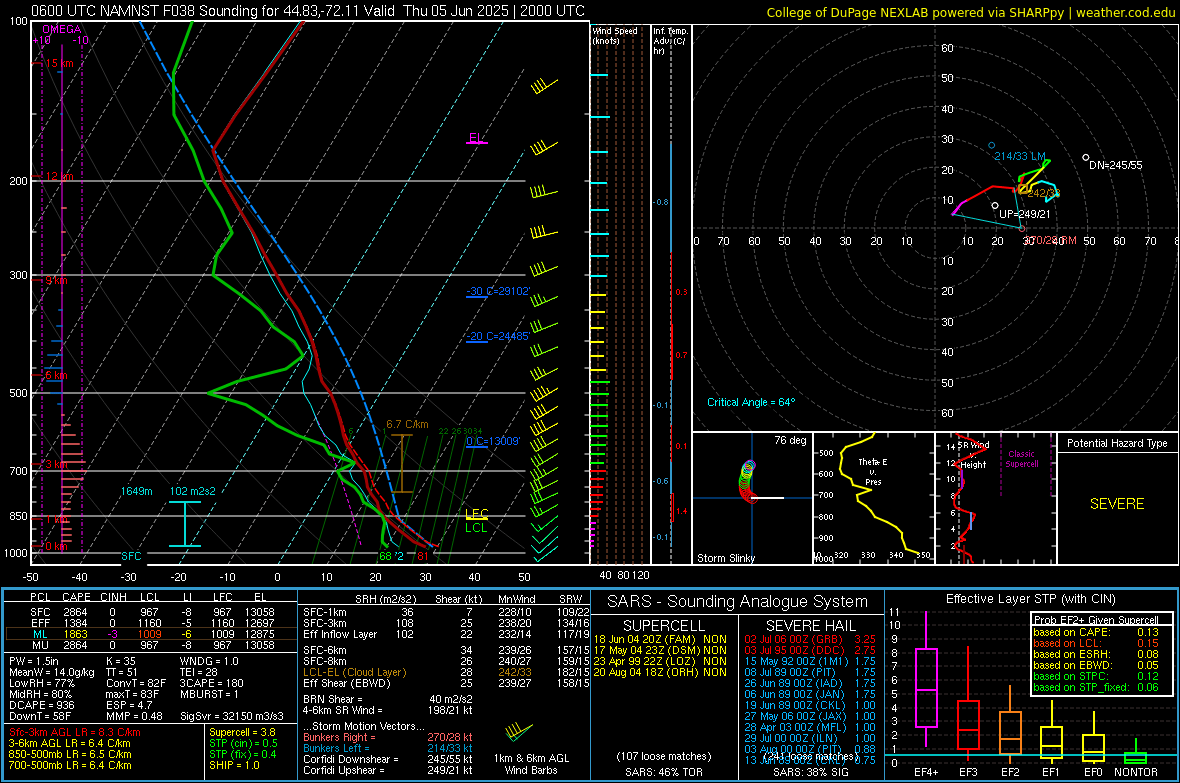
Task: Click the 'based on CAPE: 0.13' probability line
Action: click(x=1096, y=632)
